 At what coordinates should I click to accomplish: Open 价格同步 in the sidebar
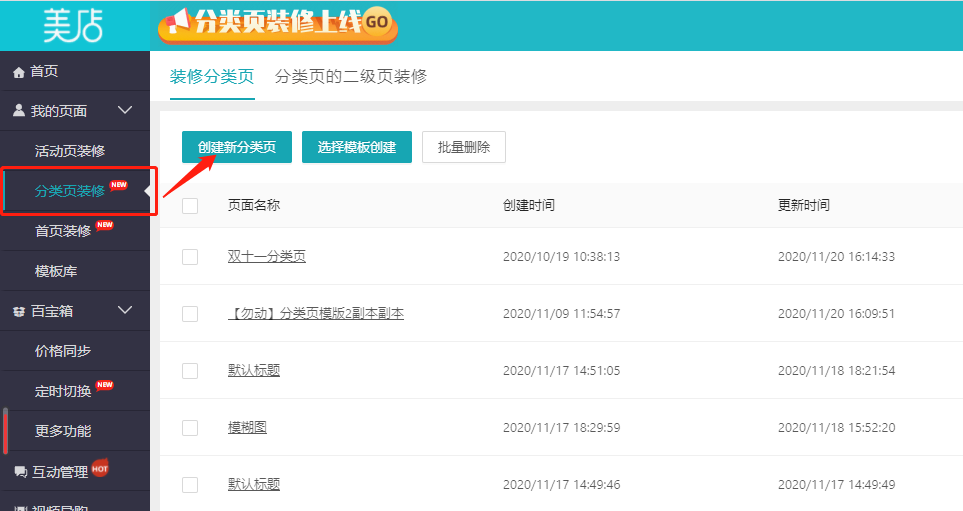pyautogui.click(x=63, y=351)
